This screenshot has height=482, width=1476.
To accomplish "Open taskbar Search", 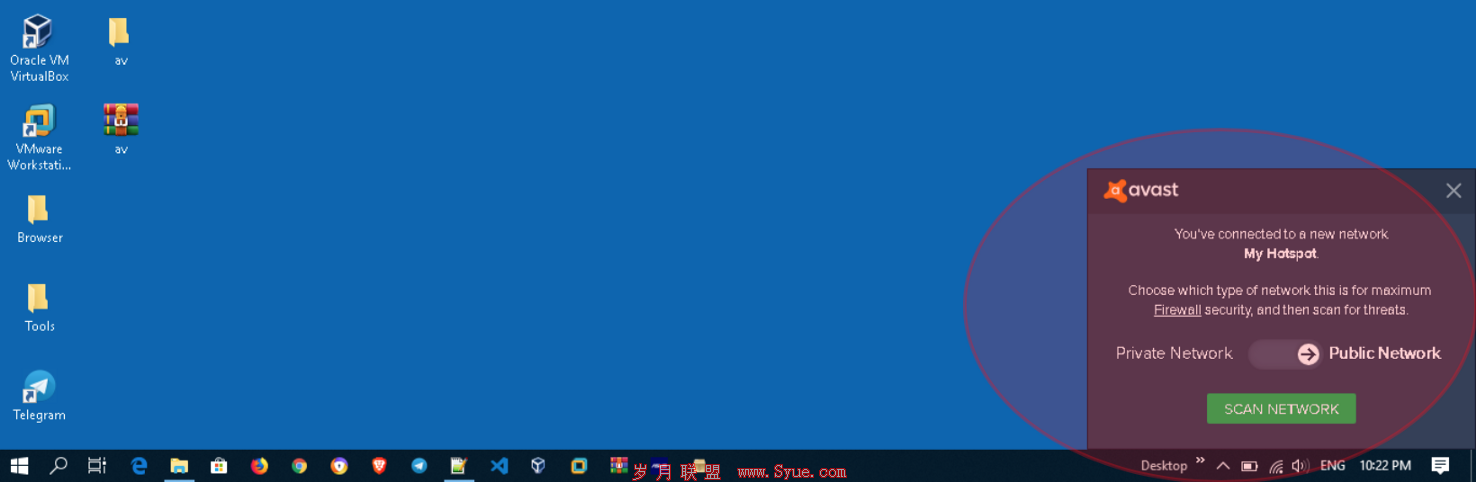I will tap(59, 465).
